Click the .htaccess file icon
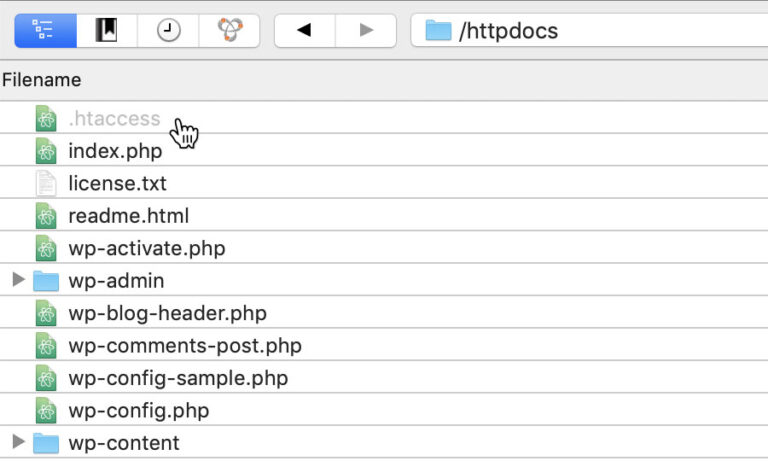Image resolution: width=768 pixels, height=461 pixels. [46, 119]
